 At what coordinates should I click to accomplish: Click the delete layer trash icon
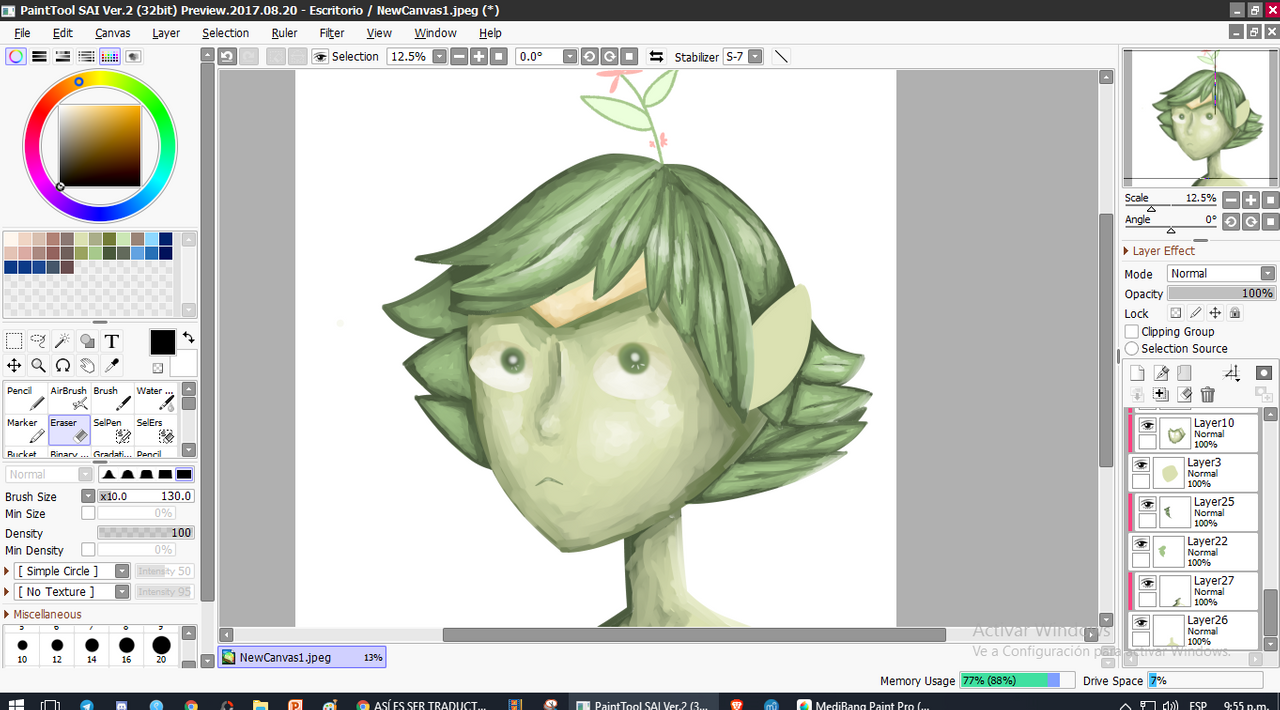point(1207,395)
